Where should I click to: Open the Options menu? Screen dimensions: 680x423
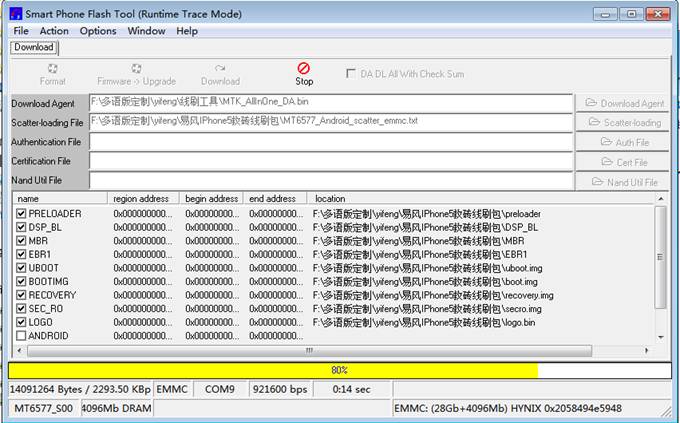[x=98, y=31]
